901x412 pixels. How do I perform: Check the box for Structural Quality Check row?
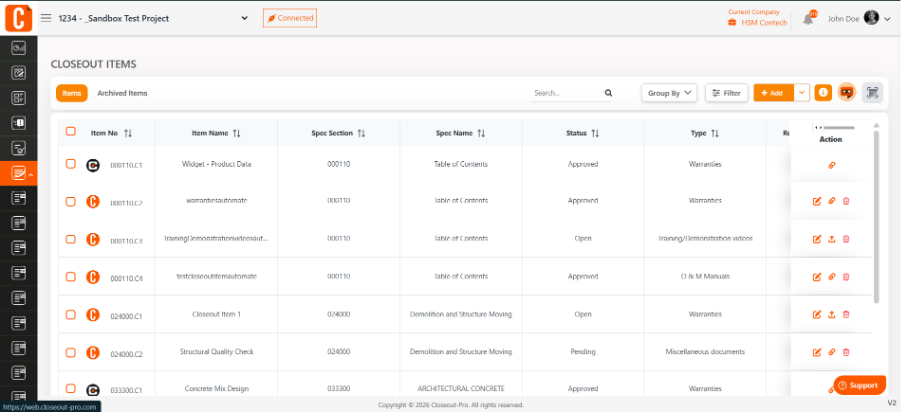click(71, 352)
